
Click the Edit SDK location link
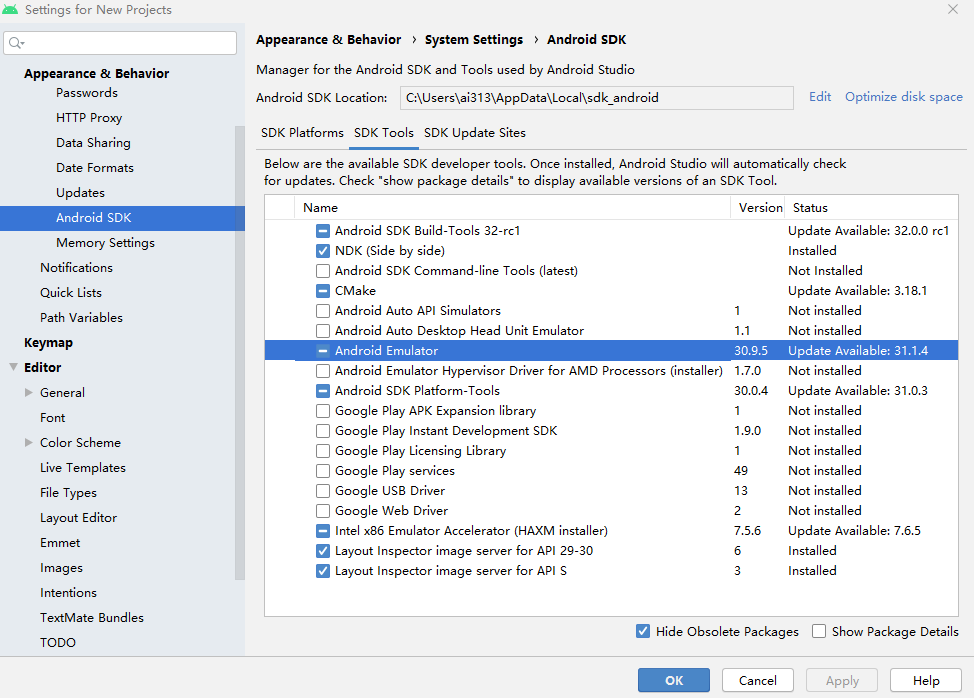click(x=820, y=97)
